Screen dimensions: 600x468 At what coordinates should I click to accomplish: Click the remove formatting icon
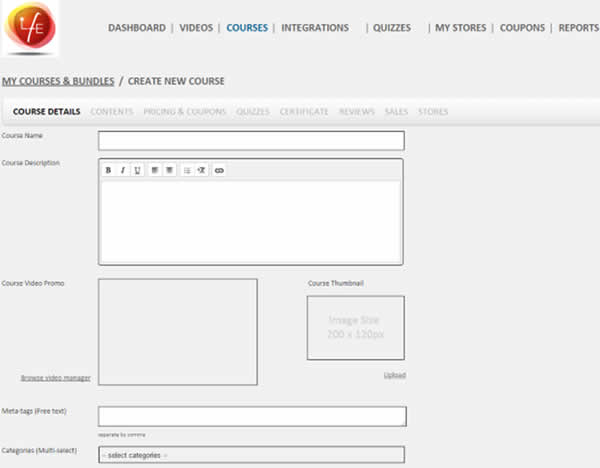[202, 170]
